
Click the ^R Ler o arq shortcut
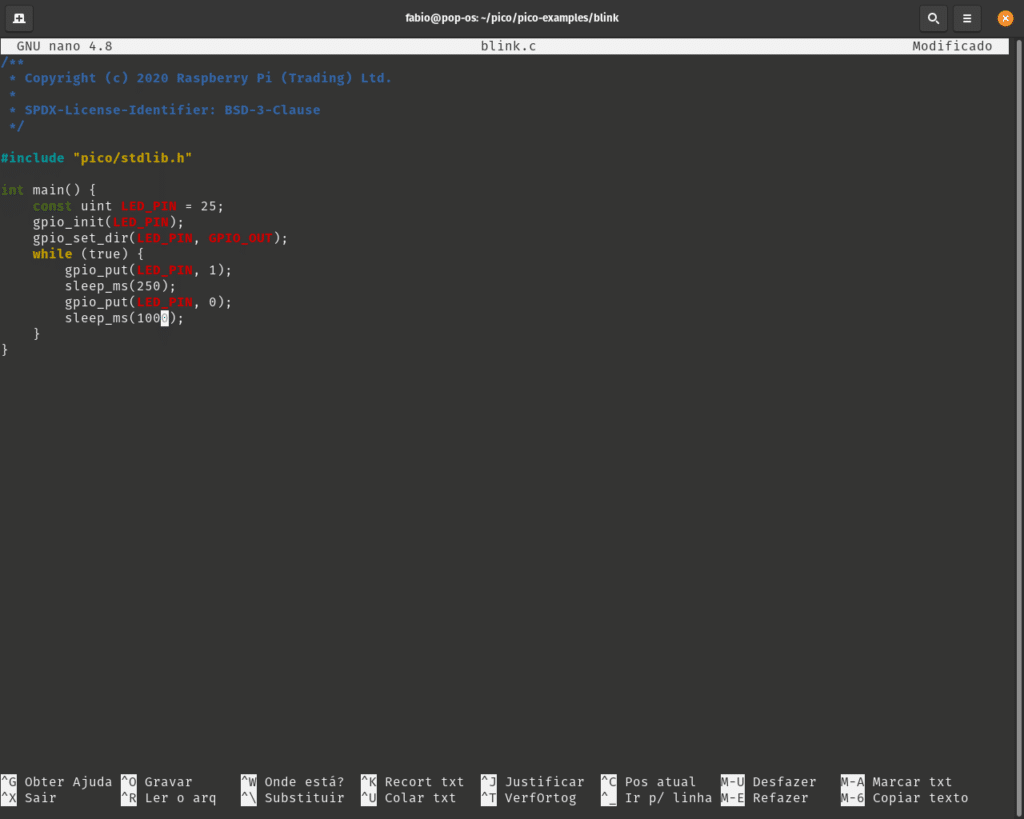point(168,798)
